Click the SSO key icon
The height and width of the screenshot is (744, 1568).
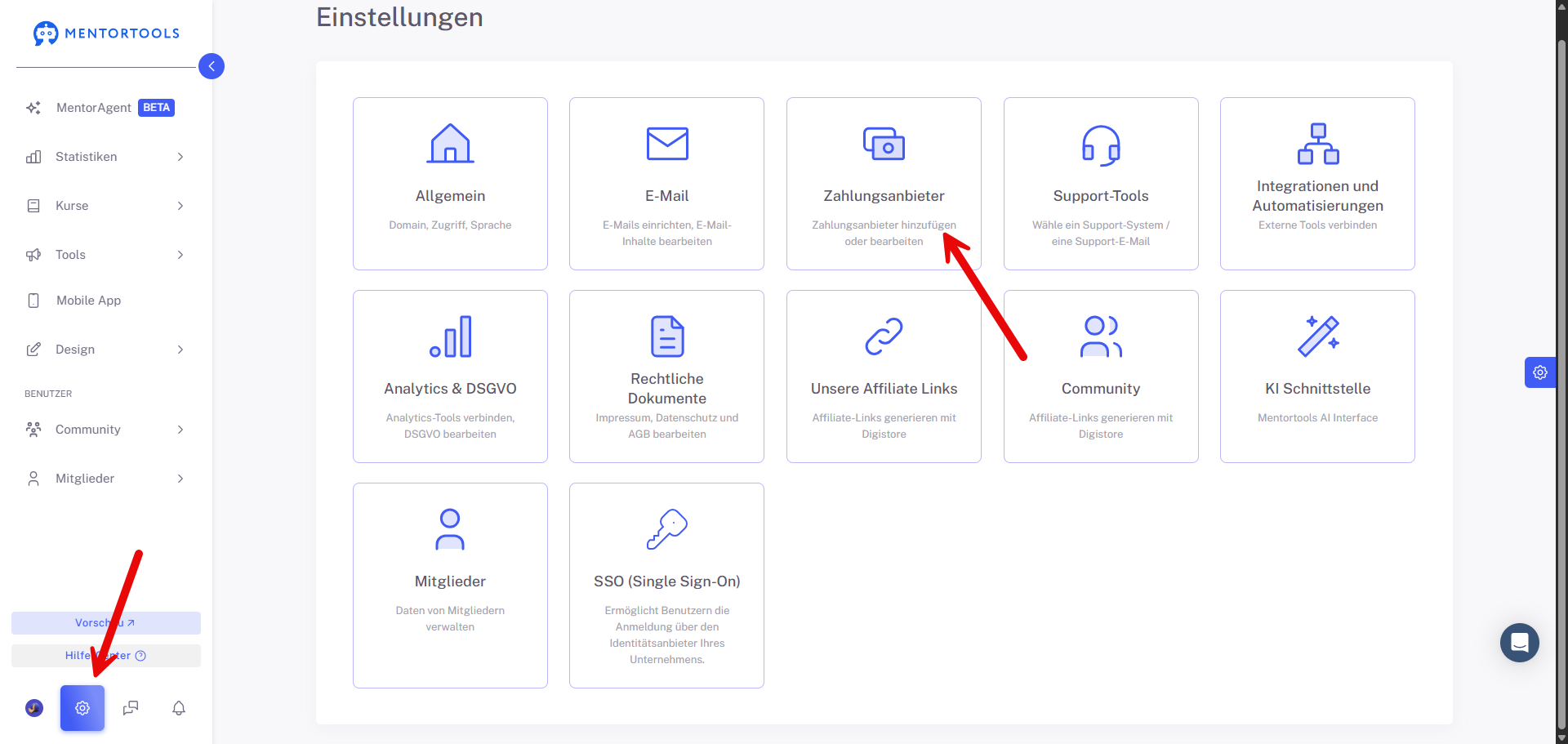pos(667,529)
